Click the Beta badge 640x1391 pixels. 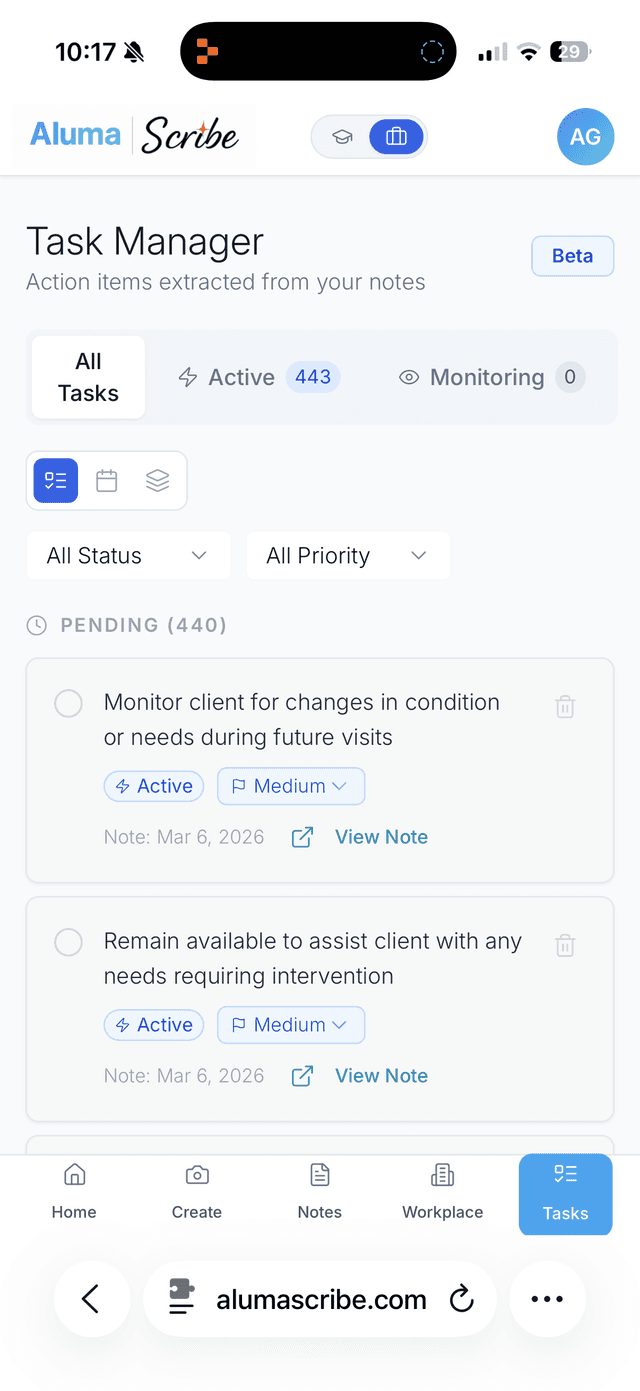pos(572,255)
